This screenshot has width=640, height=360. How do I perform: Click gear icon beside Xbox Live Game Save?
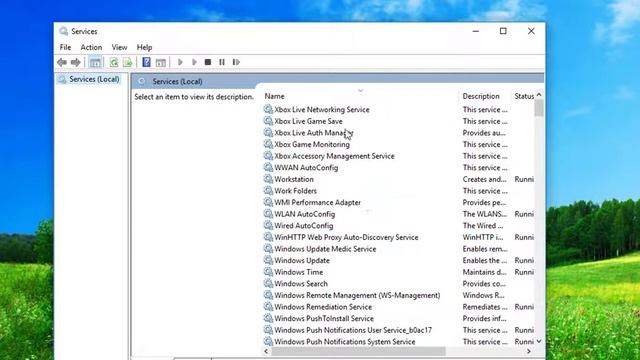268,121
